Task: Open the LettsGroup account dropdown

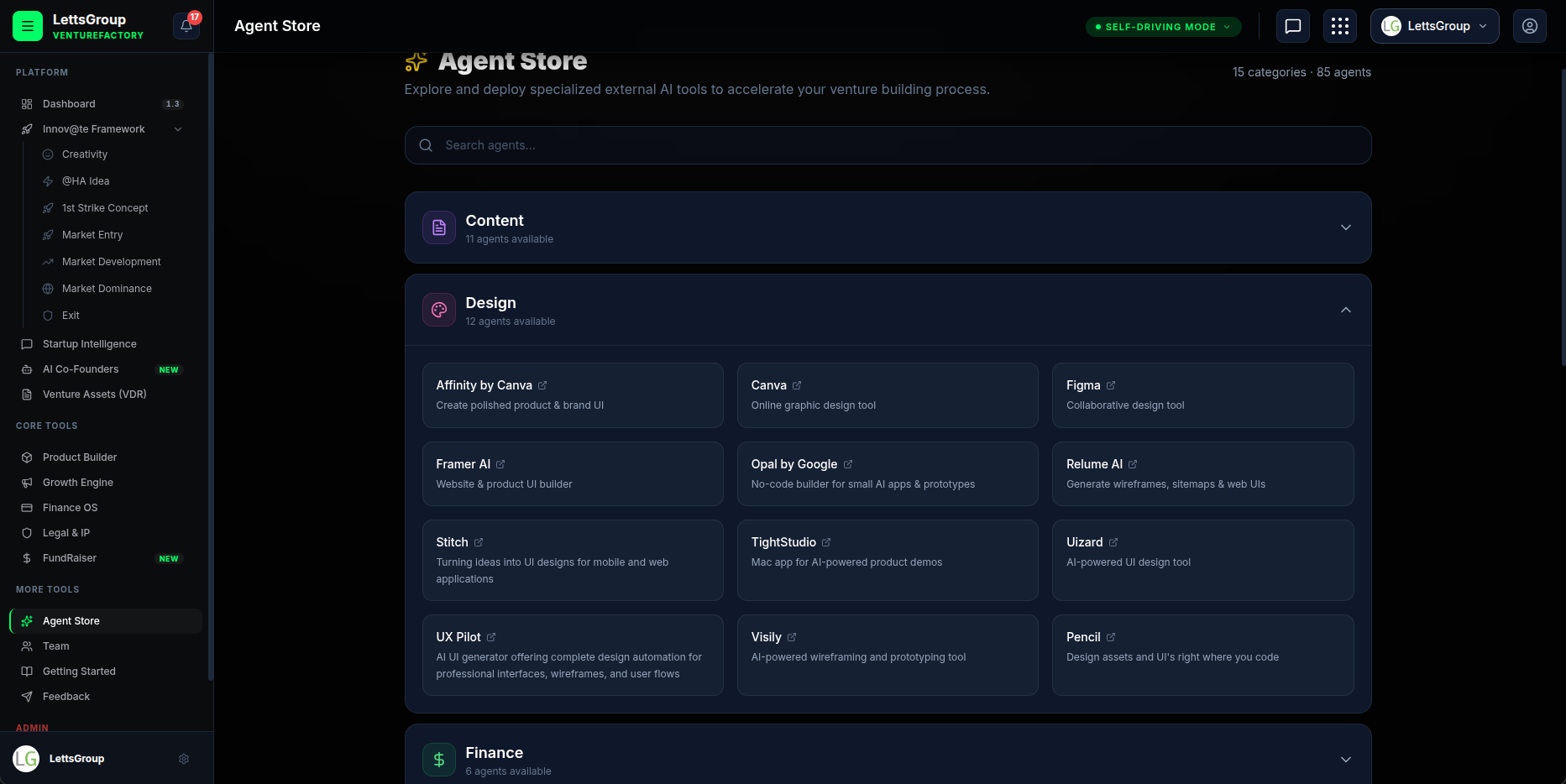Action: pyautogui.click(x=1435, y=26)
